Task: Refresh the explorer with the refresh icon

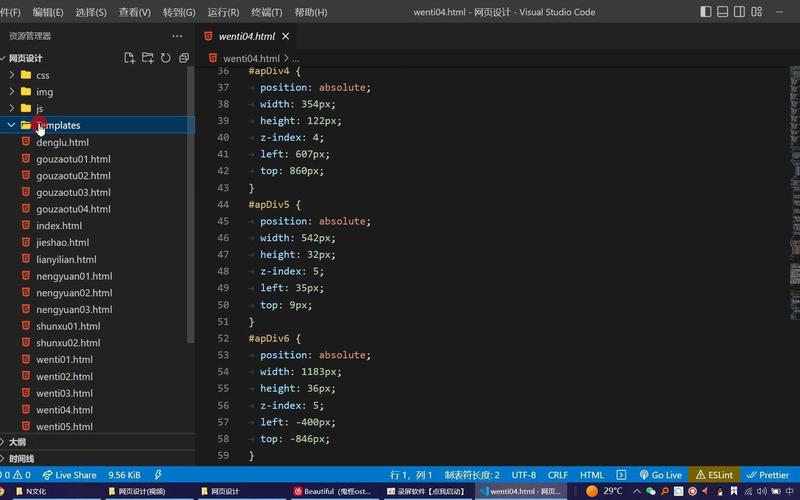Action: 166,58
